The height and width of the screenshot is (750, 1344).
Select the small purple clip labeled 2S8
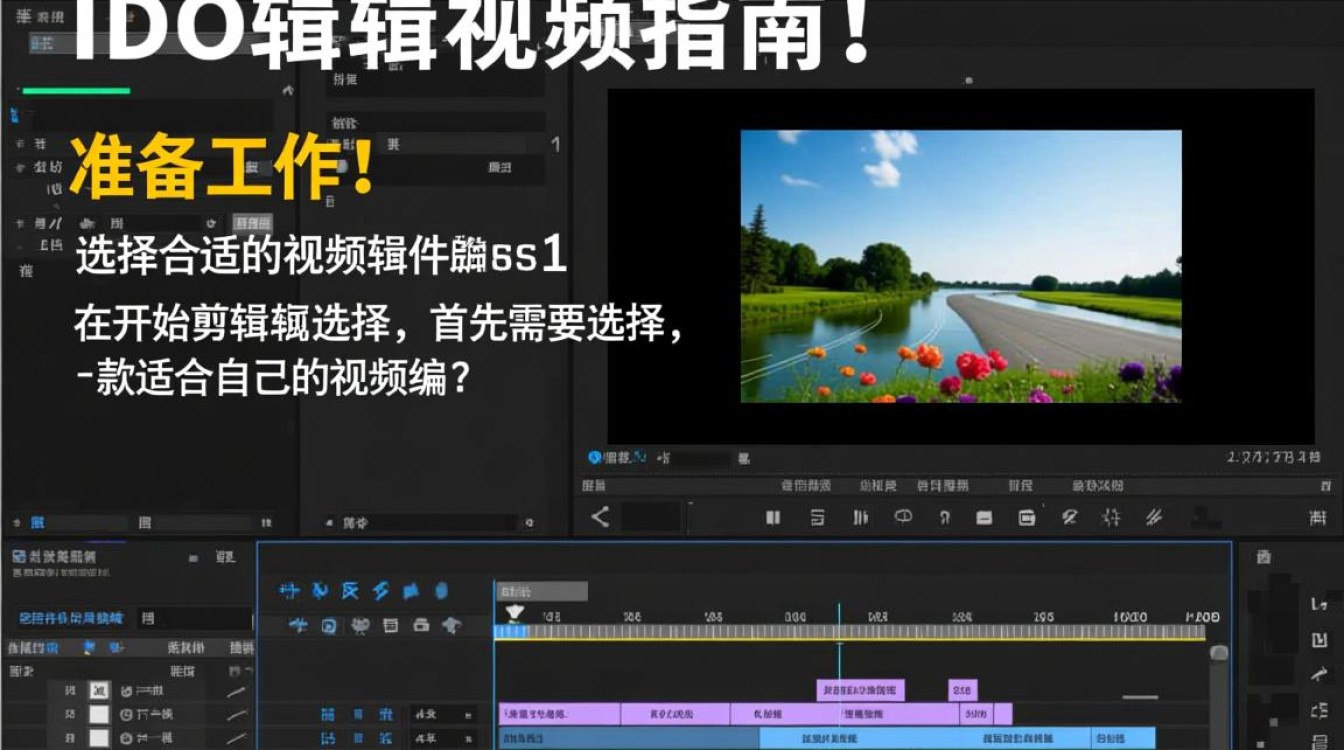pos(963,690)
